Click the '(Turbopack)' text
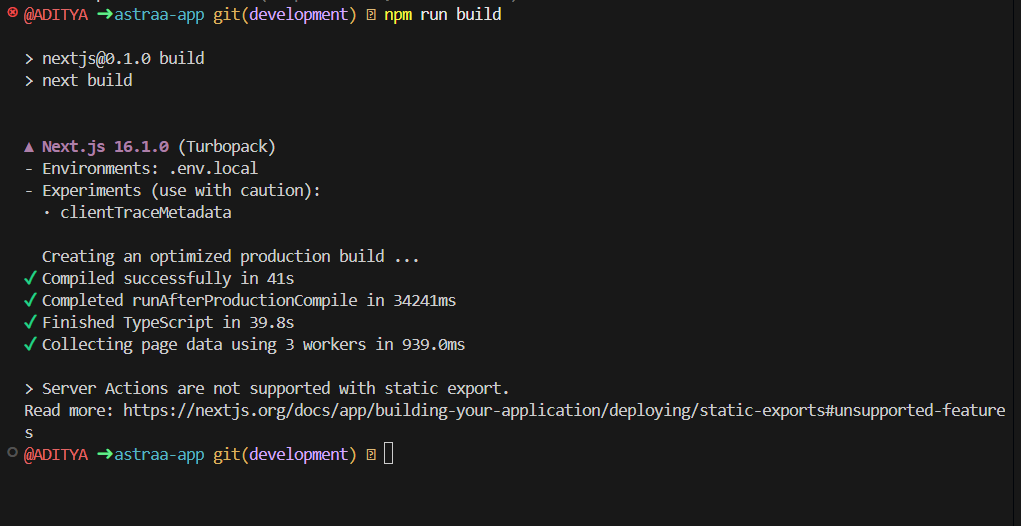Image resolution: width=1021 pixels, height=526 pixels. (227, 147)
